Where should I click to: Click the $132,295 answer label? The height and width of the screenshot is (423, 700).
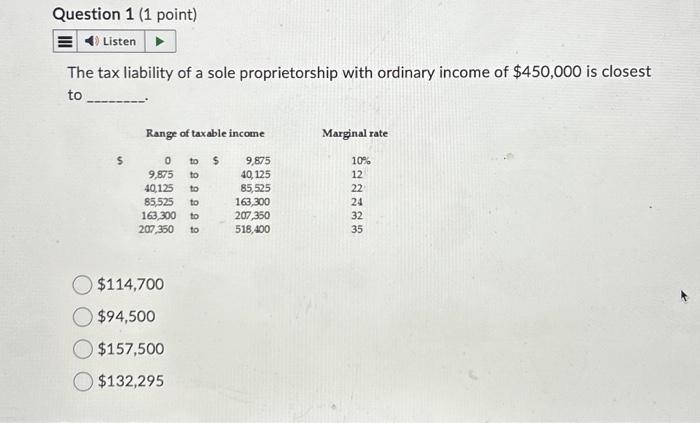tap(131, 381)
